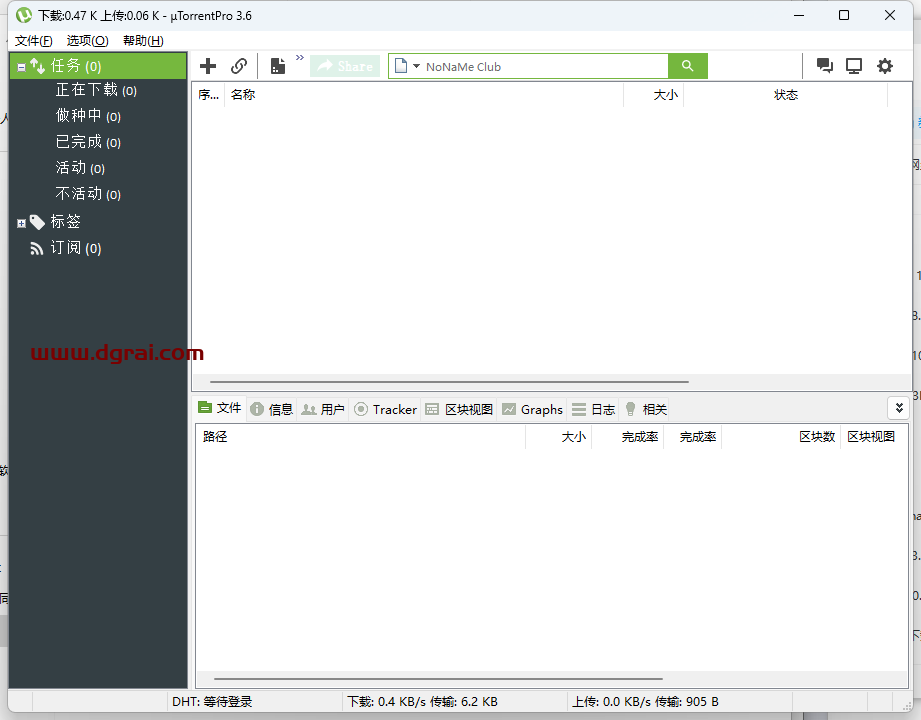Switch to the Tracker tab
The image size is (921, 720).
pos(385,409)
